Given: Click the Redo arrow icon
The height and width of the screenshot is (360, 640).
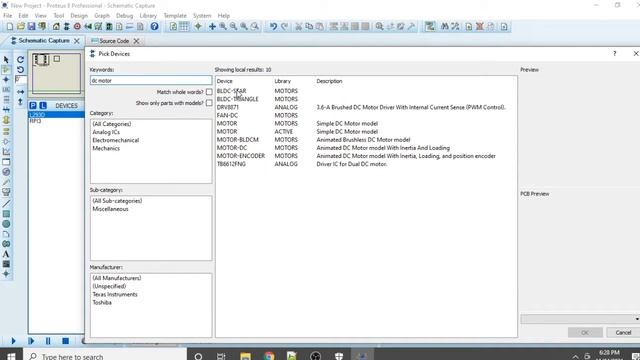Looking at the screenshot, I should point(284,27).
